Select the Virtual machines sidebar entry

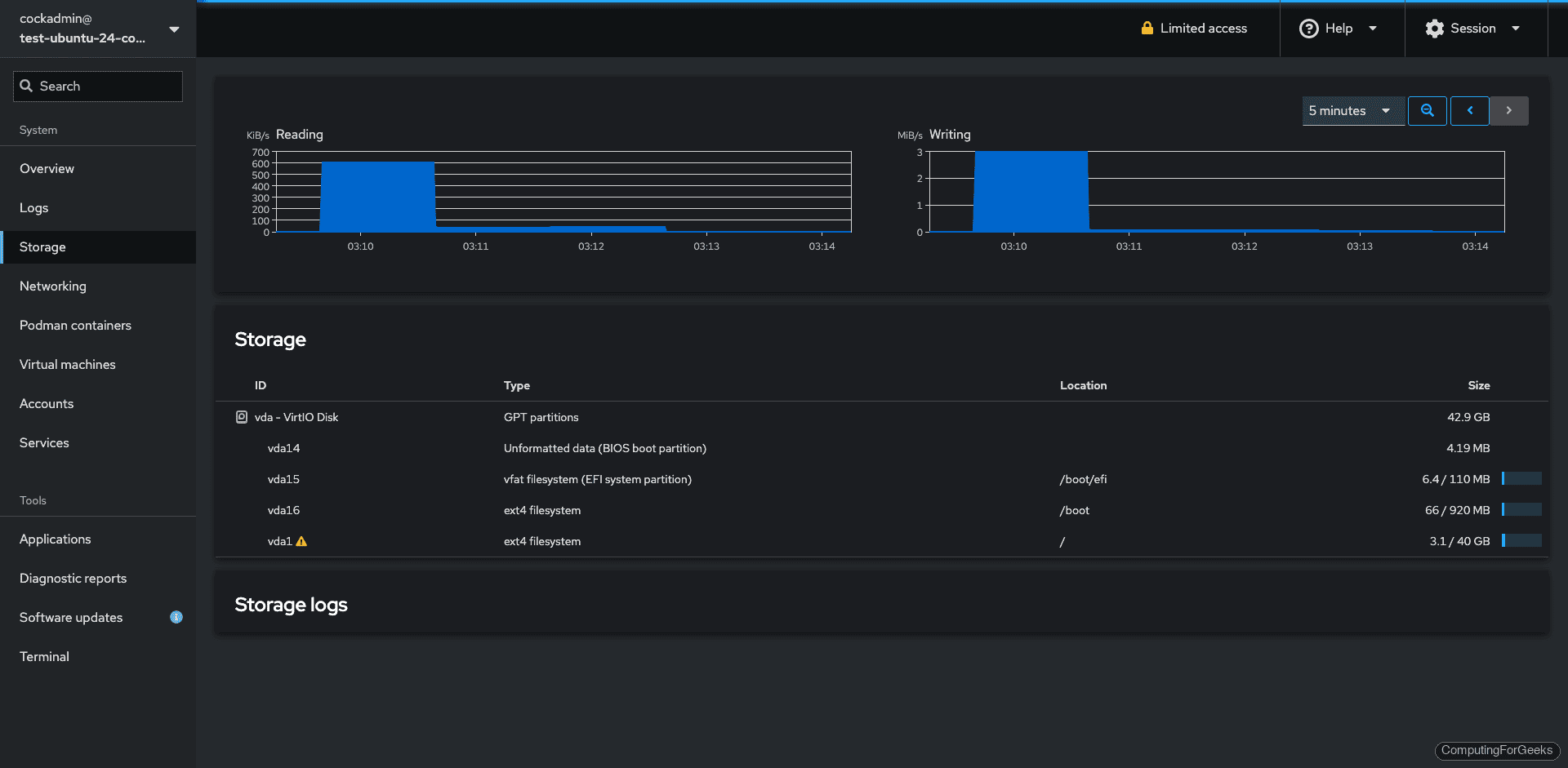pos(67,364)
